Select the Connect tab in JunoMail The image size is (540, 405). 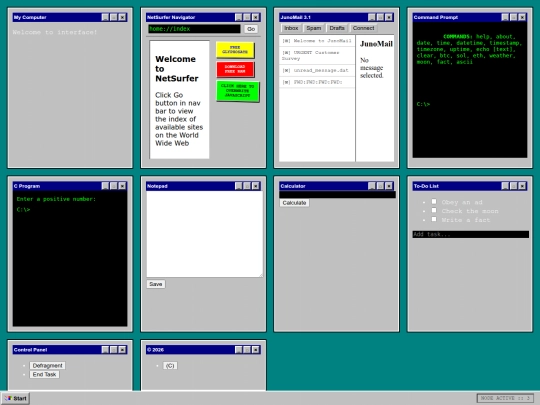(x=363, y=28)
